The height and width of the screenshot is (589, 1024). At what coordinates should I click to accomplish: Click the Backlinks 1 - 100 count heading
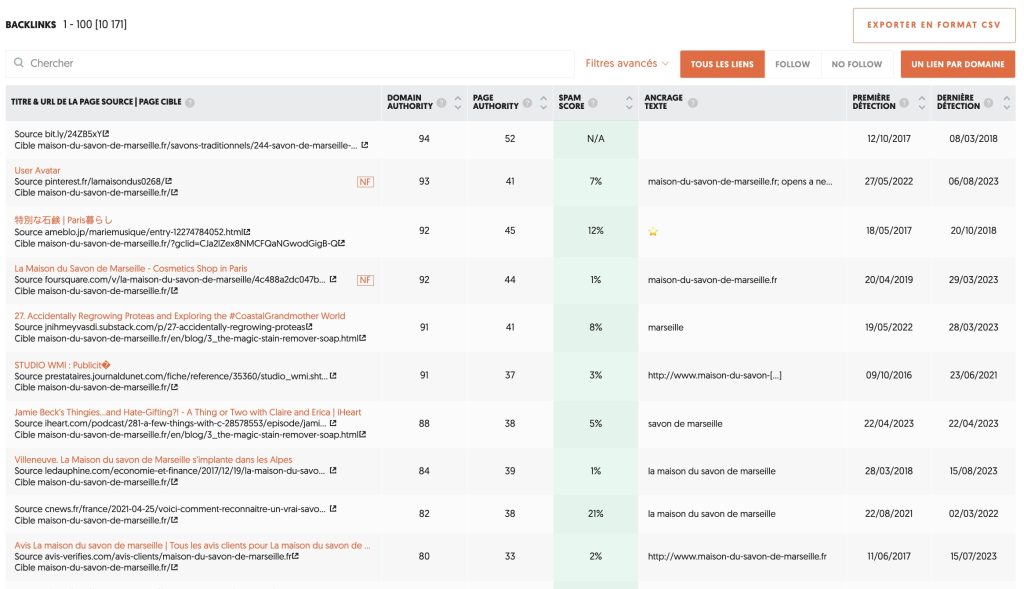[x=66, y=25]
